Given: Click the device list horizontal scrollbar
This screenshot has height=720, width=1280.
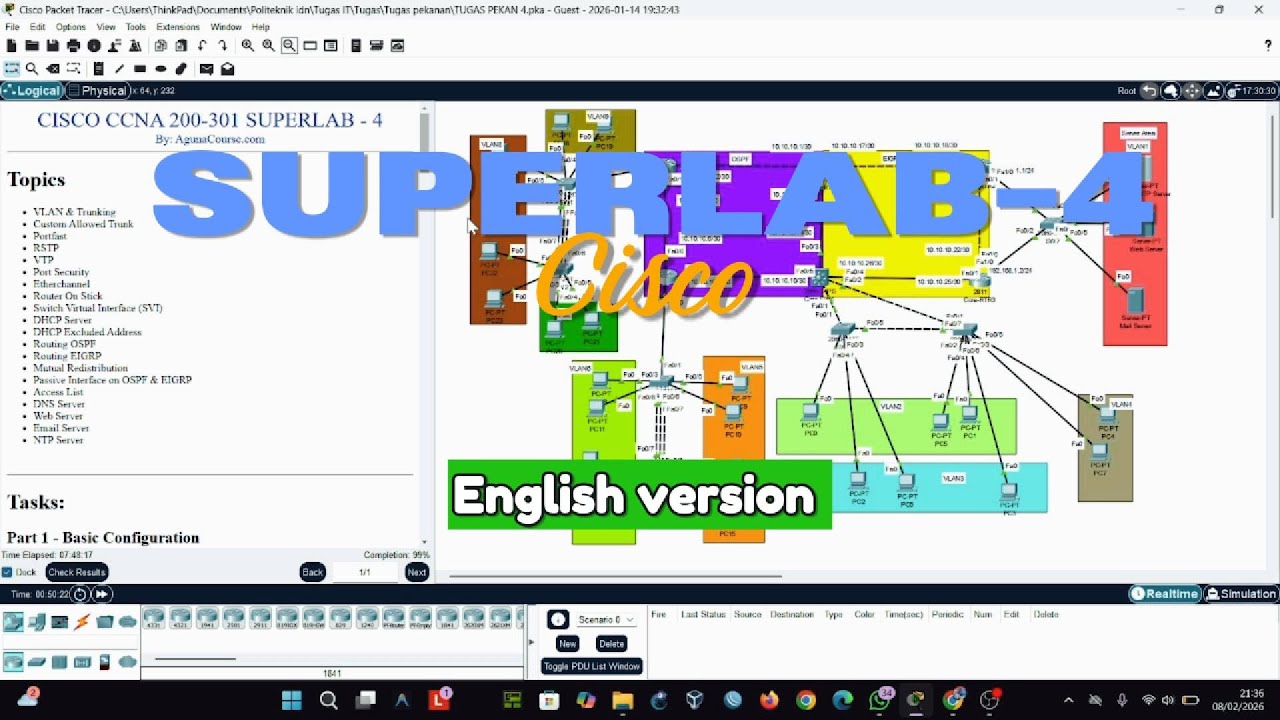Looking at the screenshot, I should (195, 659).
